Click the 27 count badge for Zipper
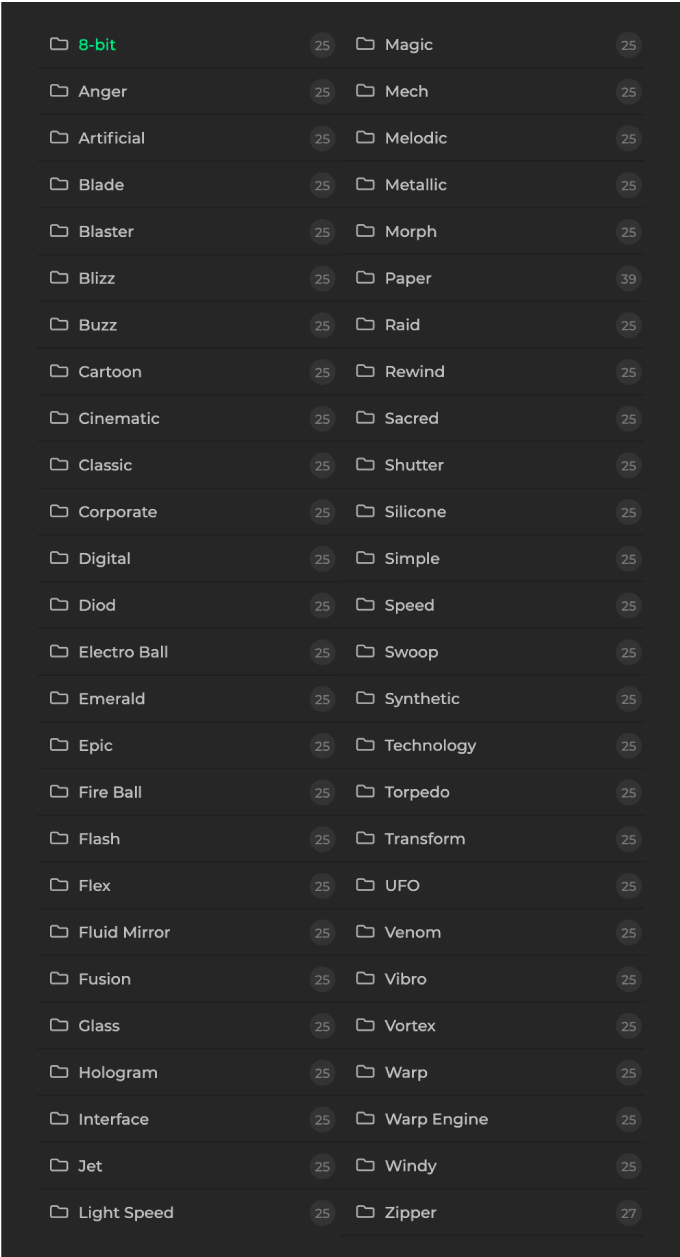This screenshot has width=680, height=1257. click(628, 1213)
